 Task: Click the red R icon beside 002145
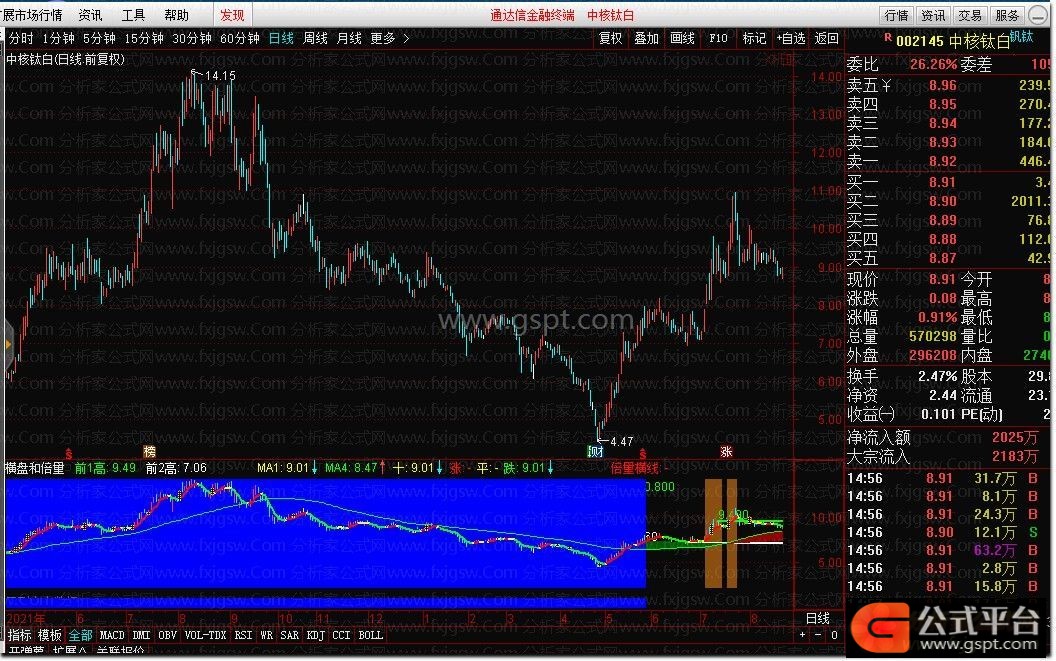888,38
